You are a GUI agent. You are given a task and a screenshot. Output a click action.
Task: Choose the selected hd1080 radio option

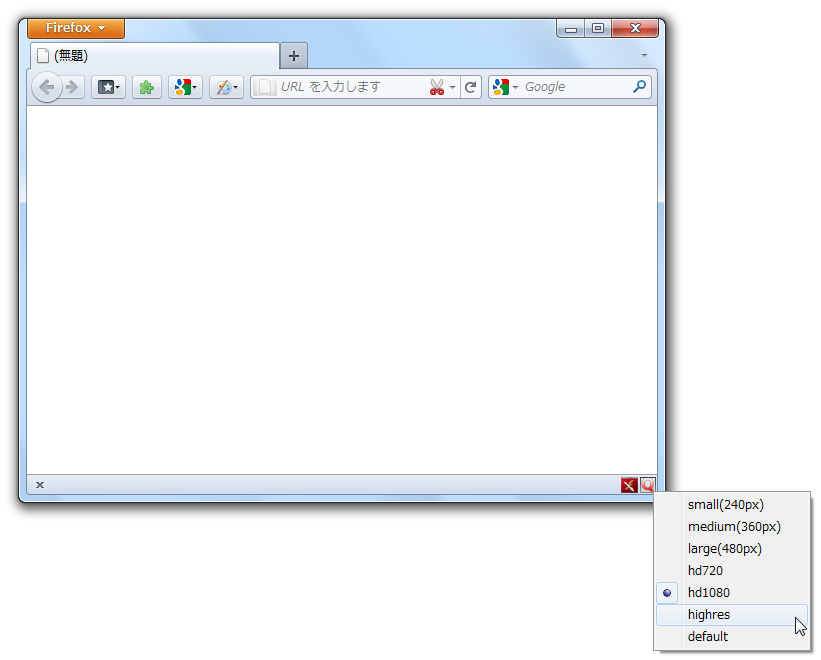point(732,592)
